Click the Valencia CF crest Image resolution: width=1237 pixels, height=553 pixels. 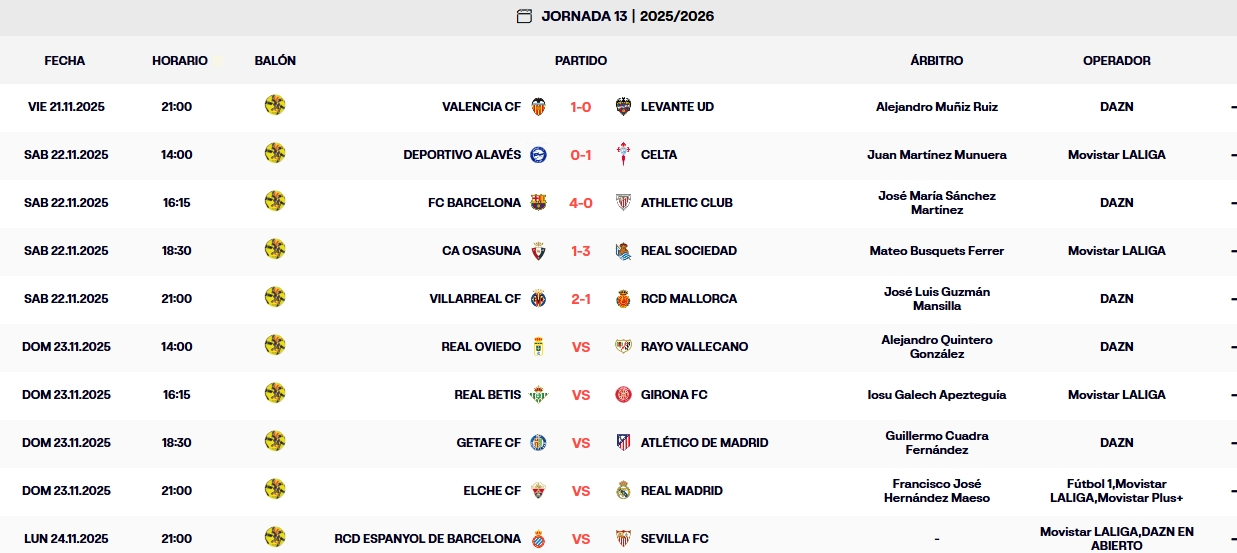(x=539, y=107)
